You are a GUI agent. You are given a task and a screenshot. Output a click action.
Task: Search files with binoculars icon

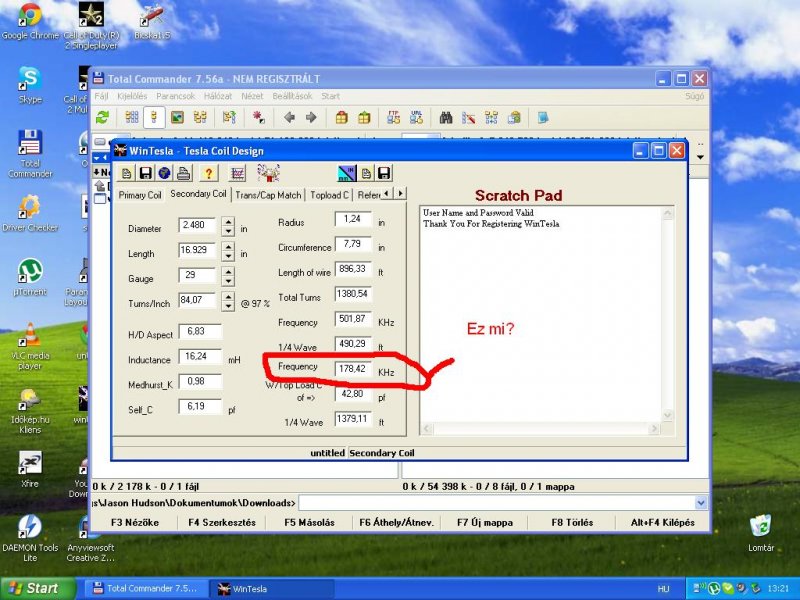tap(446, 118)
